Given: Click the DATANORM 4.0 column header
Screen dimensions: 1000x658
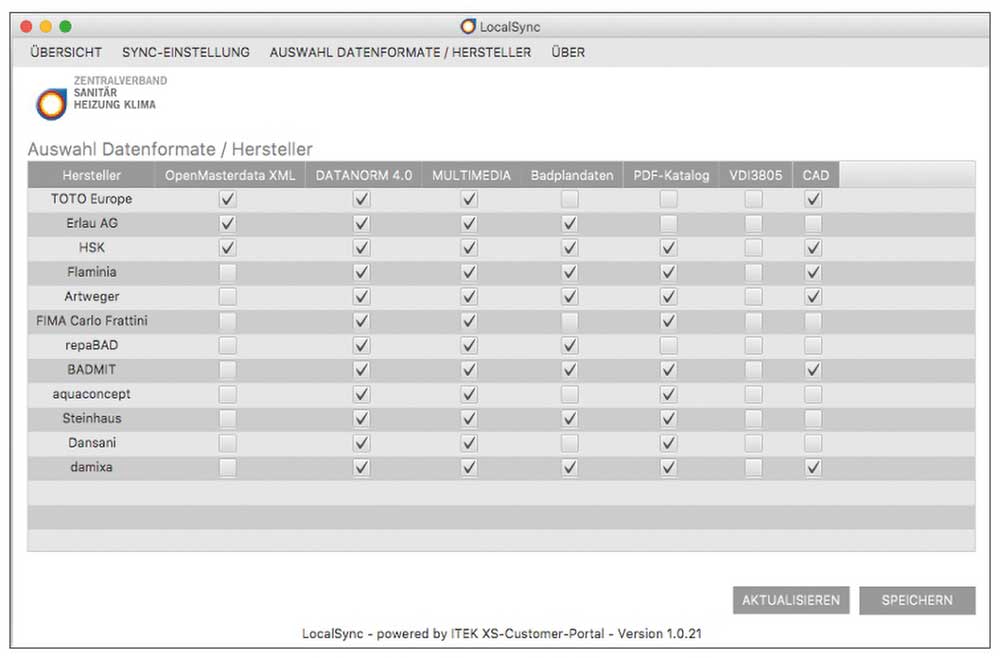Looking at the screenshot, I should [364, 175].
